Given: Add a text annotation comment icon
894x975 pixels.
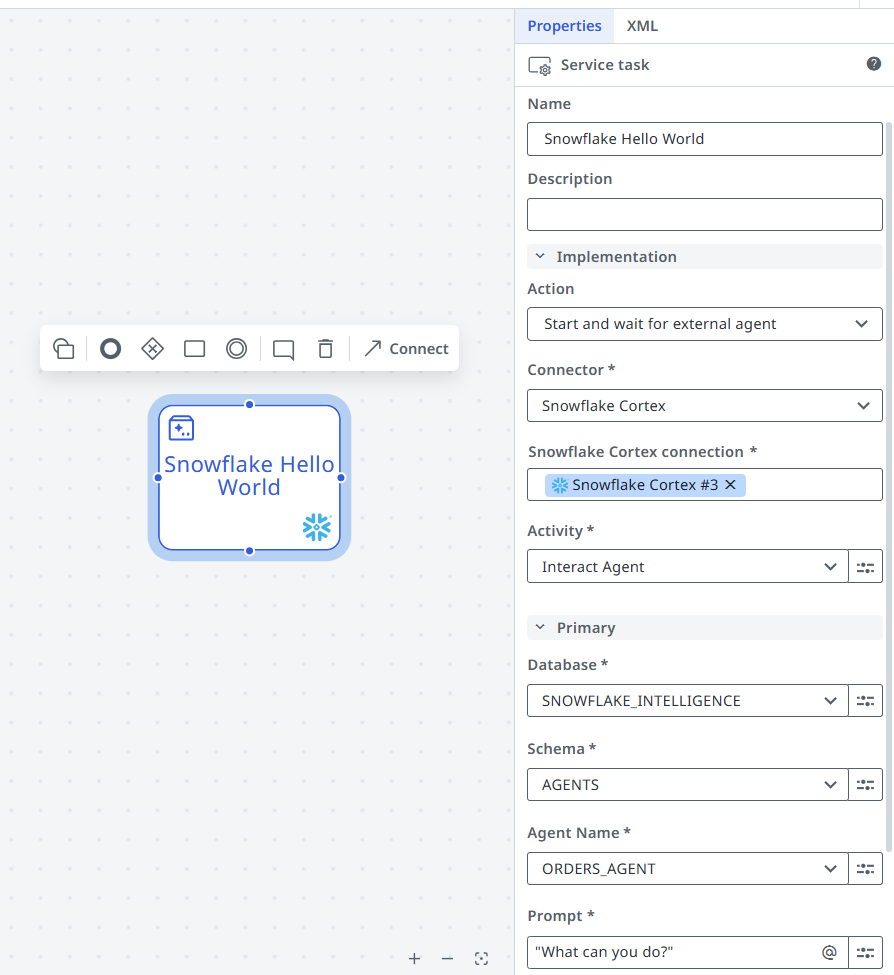Looking at the screenshot, I should point(284,349).
